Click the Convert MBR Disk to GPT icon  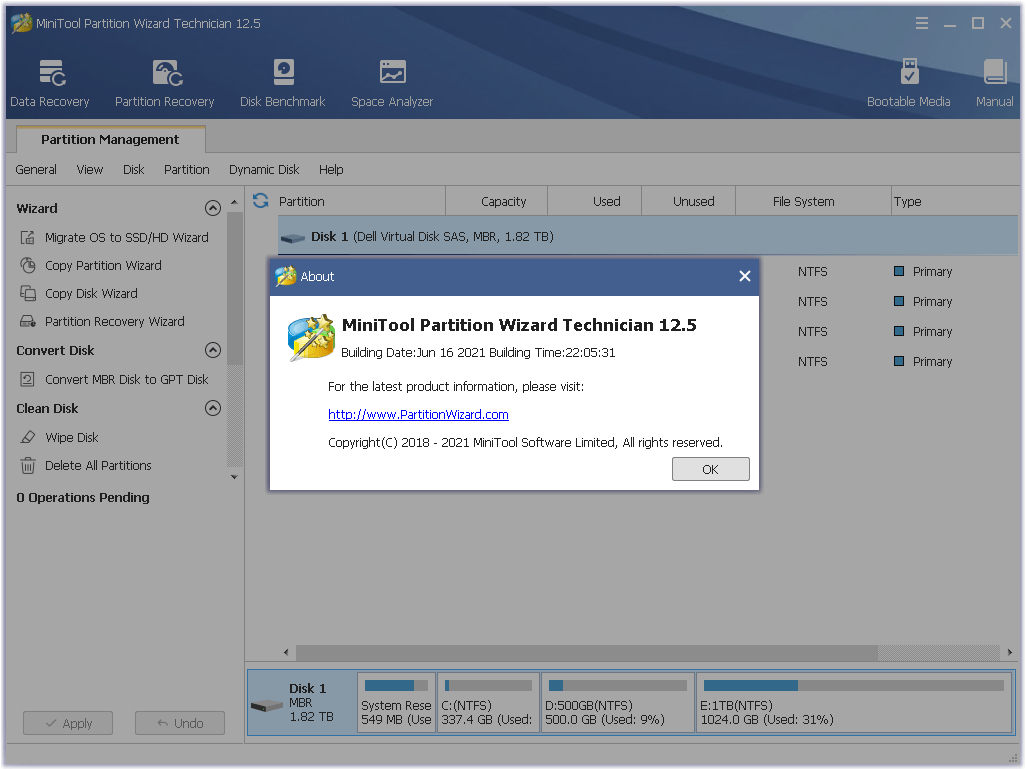[x=28, y=379]
